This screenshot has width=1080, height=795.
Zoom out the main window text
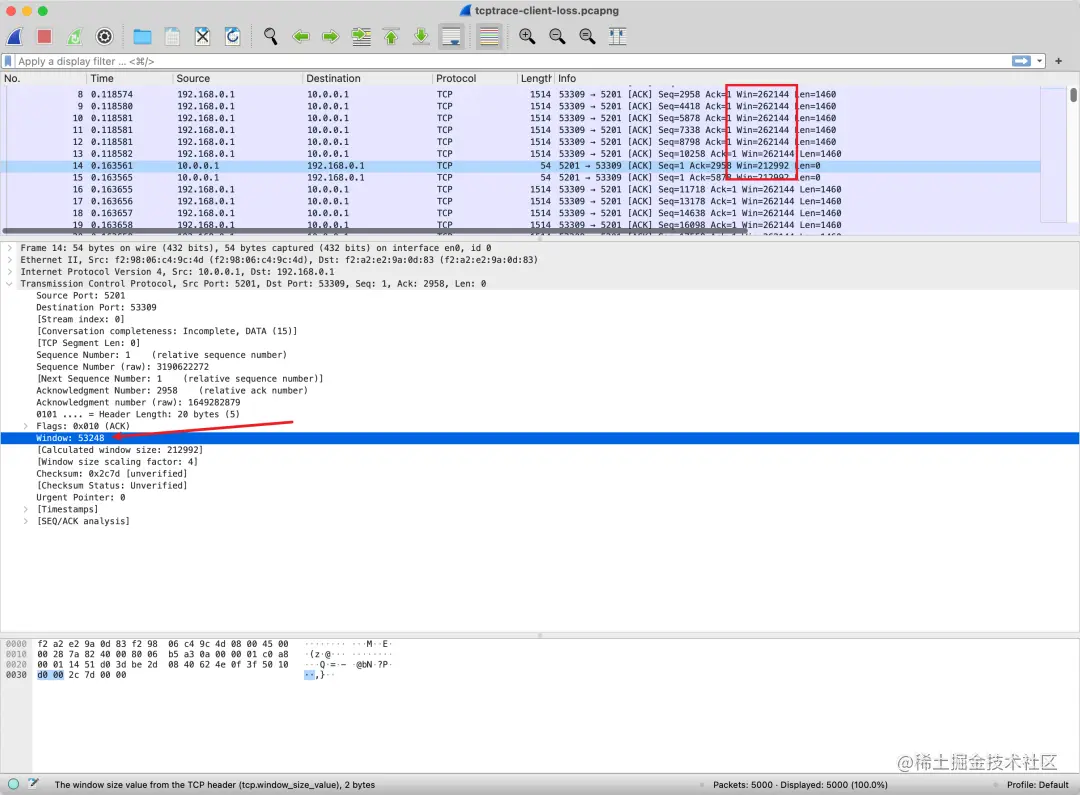pyautogui.click(x=557, y=37)
